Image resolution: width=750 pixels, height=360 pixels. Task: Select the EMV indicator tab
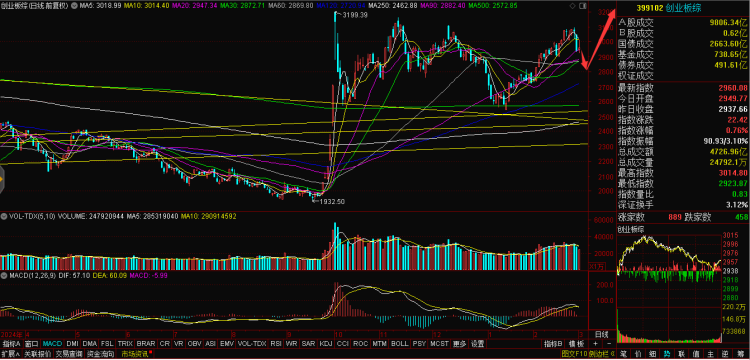pyautogui.click(x=227, y=344)
